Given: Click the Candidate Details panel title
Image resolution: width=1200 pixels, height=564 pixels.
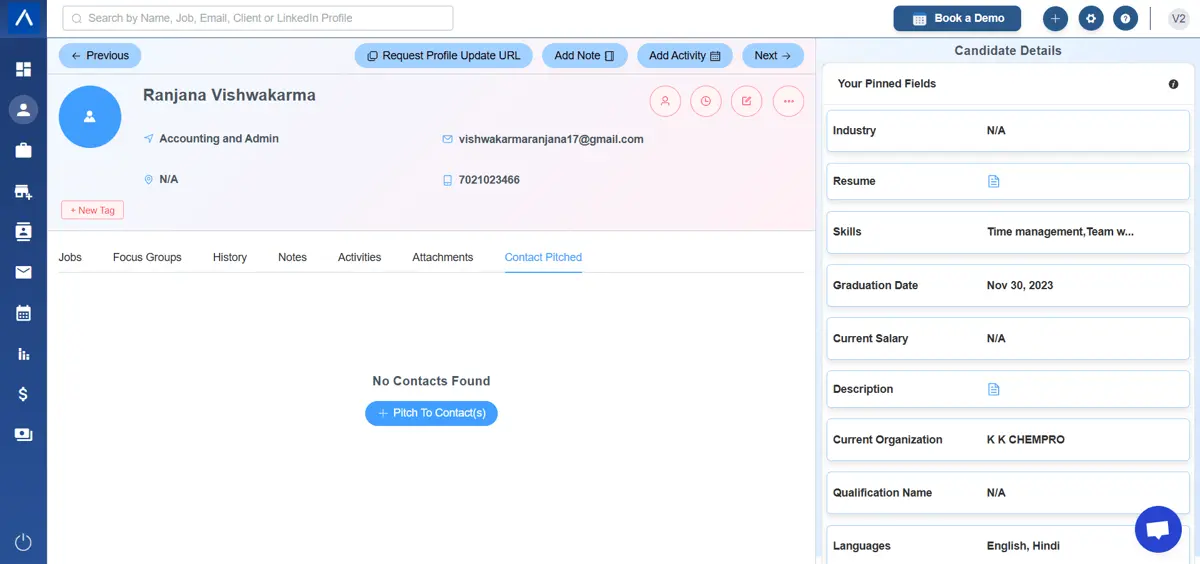Looking at the screenshot, I should click(1008, 51).
